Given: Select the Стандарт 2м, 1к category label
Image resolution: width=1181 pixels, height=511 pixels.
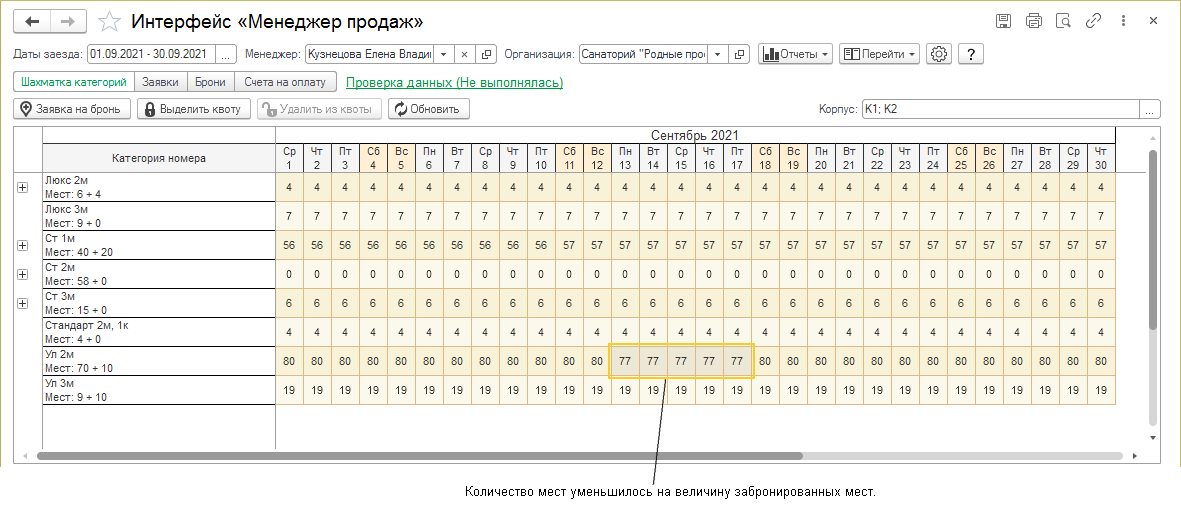Looking at the screenshot, I should [159, 332].
